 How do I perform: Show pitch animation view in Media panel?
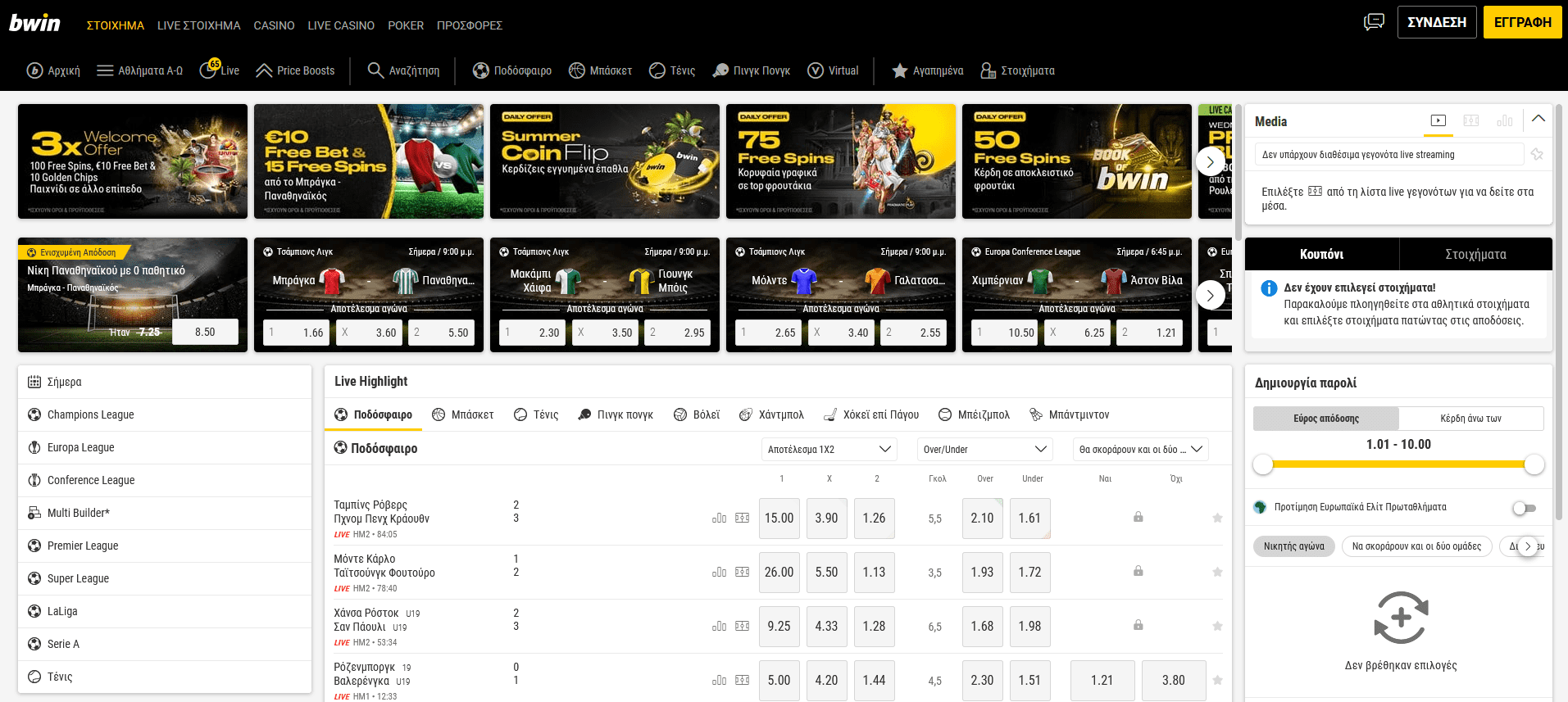click(x=1471, y=120)
